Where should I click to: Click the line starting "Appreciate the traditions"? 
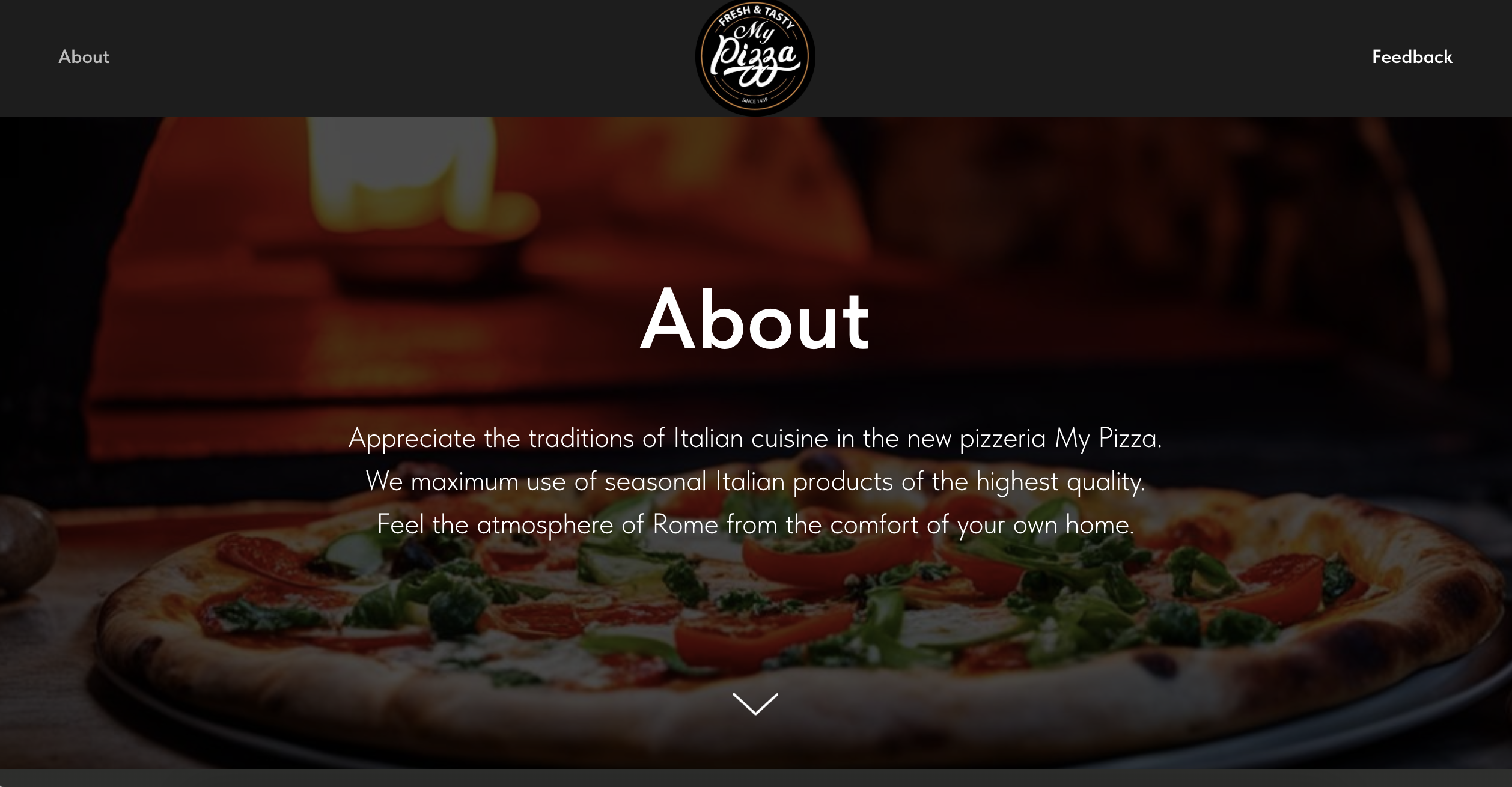pos(755,438)
